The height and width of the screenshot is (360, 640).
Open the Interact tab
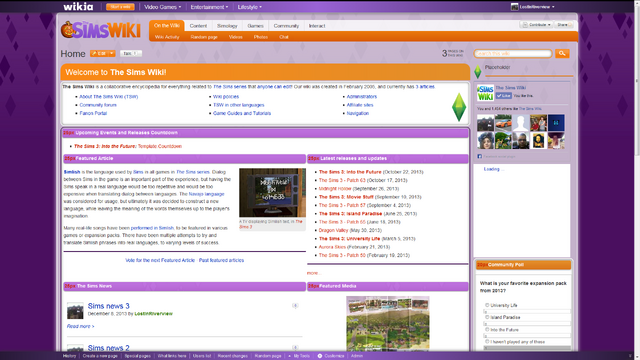click(x=317, y=26)
